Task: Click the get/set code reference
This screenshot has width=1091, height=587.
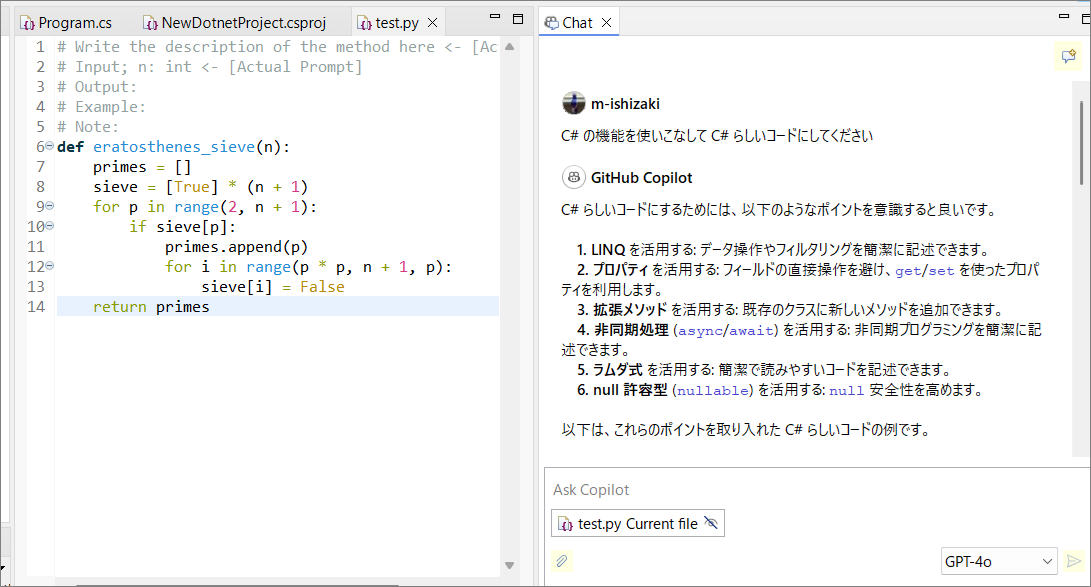Action: point(924,271)
